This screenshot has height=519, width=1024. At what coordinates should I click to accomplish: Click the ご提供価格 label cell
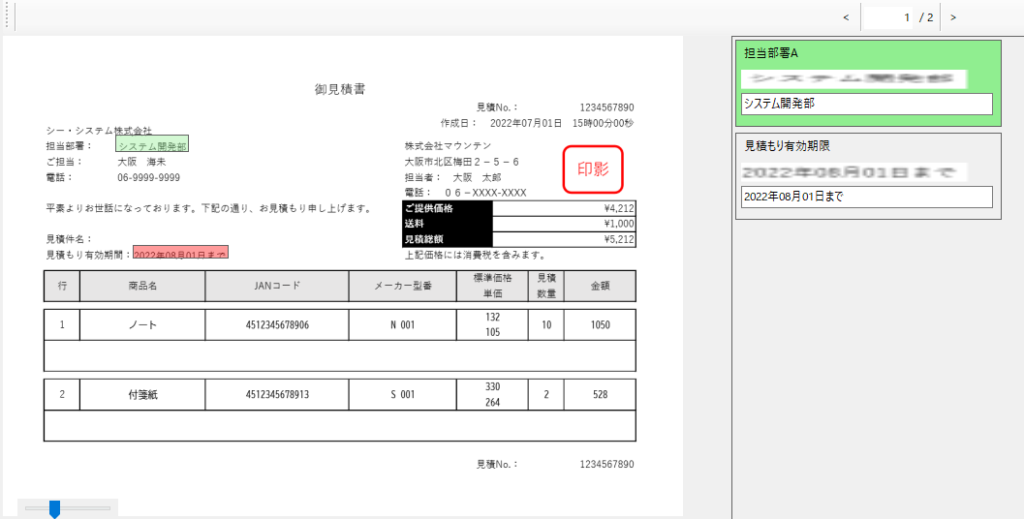(x=447, y=208)
